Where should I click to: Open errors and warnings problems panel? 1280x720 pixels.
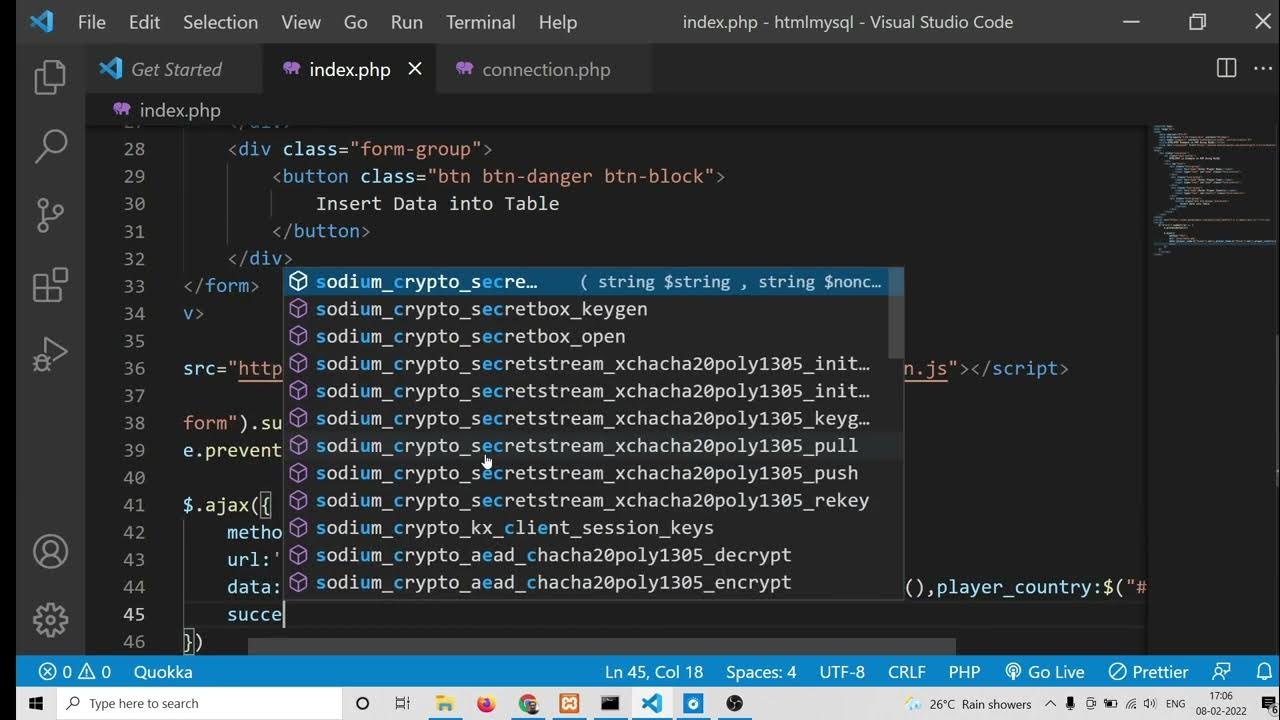tap(75, 672)
